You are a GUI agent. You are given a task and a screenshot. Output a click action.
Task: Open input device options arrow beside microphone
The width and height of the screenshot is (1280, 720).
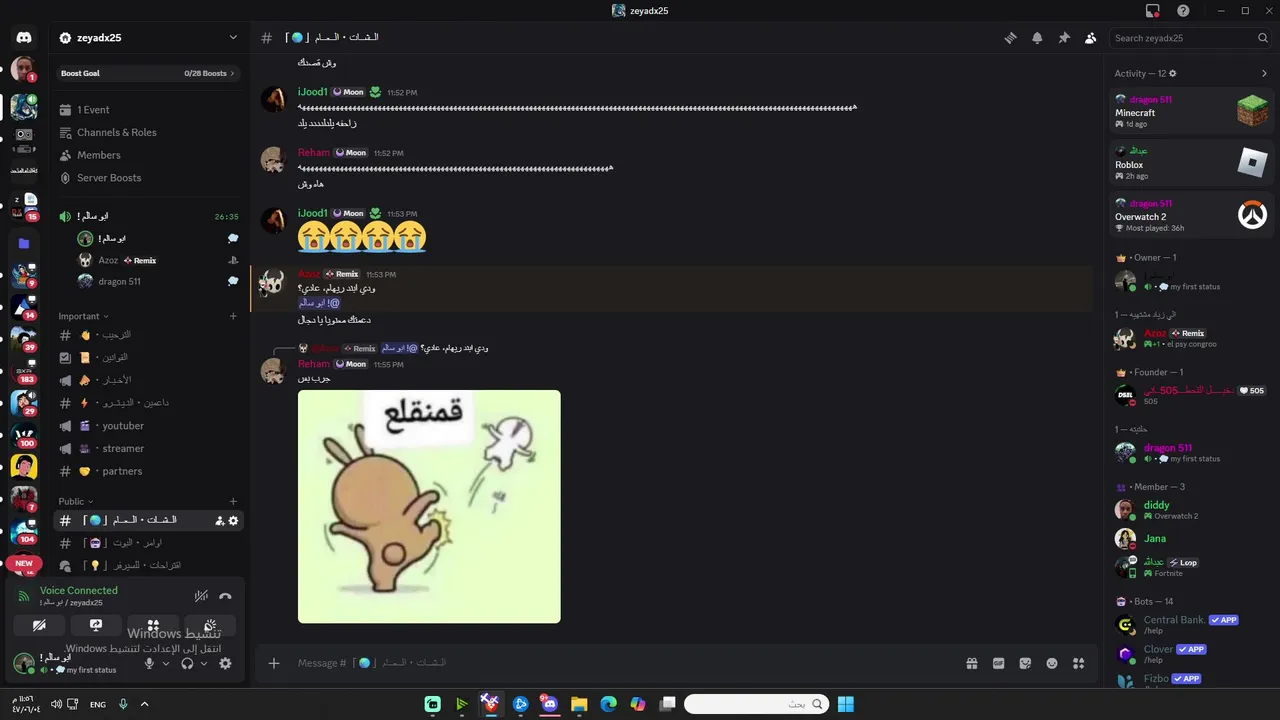[166, 663]
